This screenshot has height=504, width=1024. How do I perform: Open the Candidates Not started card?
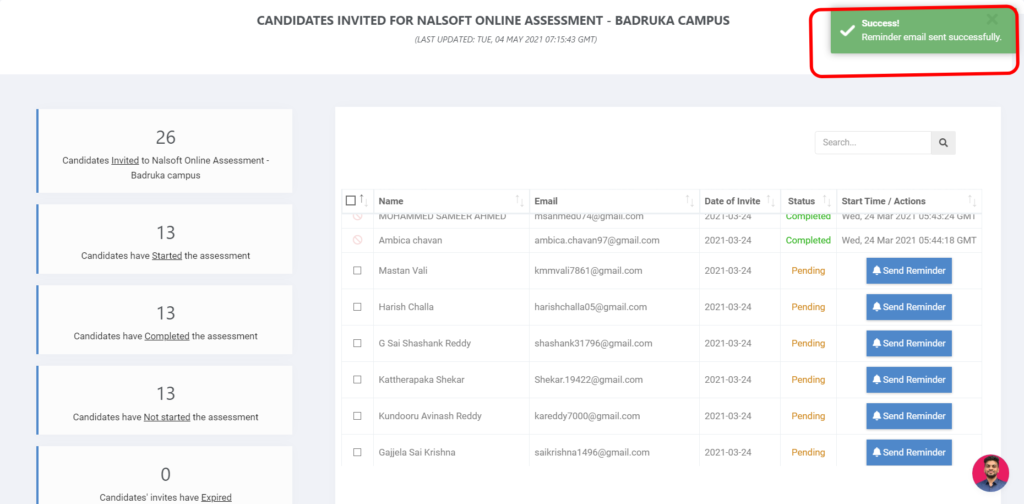click(x=165, y=400)
